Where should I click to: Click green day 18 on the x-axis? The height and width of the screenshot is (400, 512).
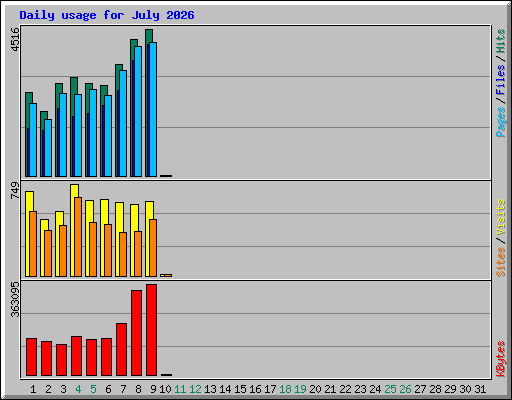pyautogui.click(x=285, y=389)
